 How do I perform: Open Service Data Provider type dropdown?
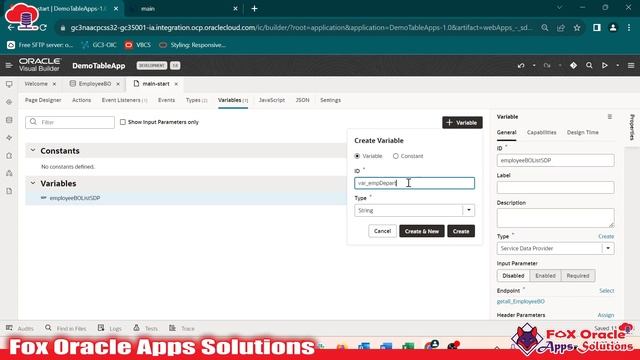pyautogui.click(x=608, y=248)
